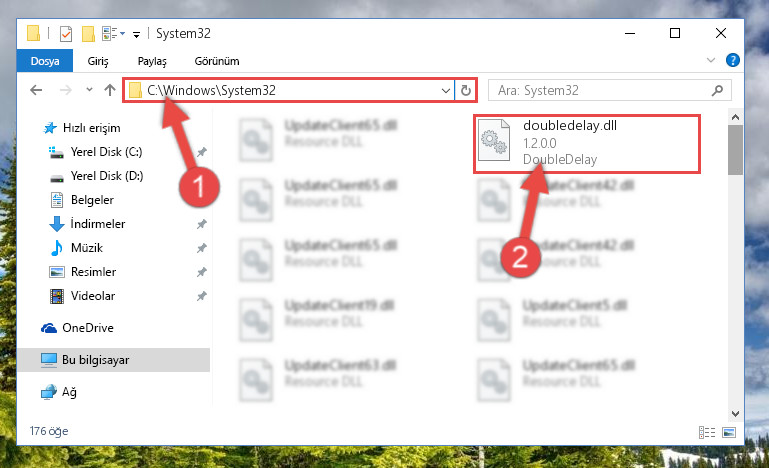769x468 pixels.
Task: Switch to details view layout icon
Action: point(707,432)
